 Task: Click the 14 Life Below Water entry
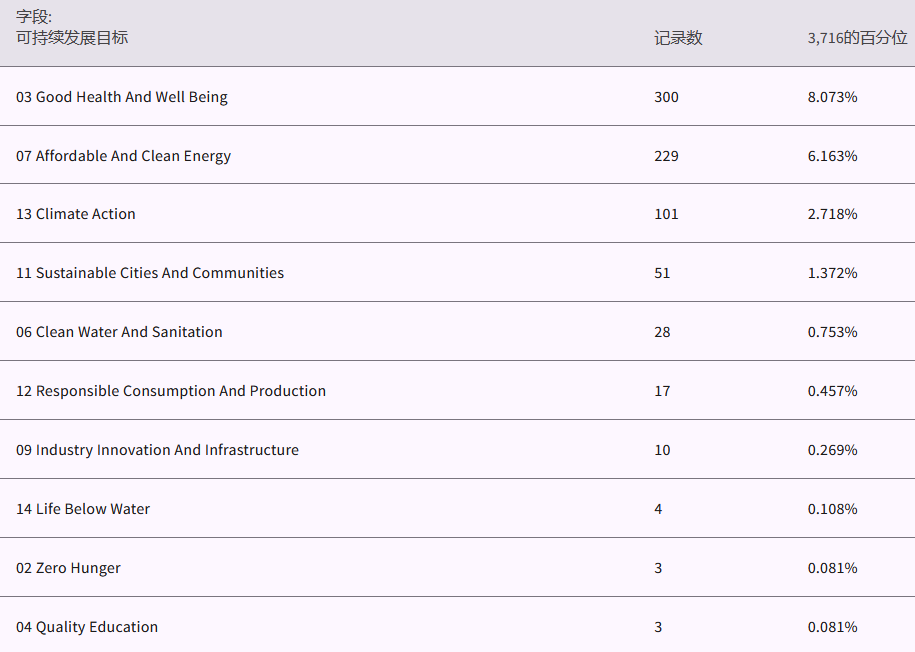(83, 509)
